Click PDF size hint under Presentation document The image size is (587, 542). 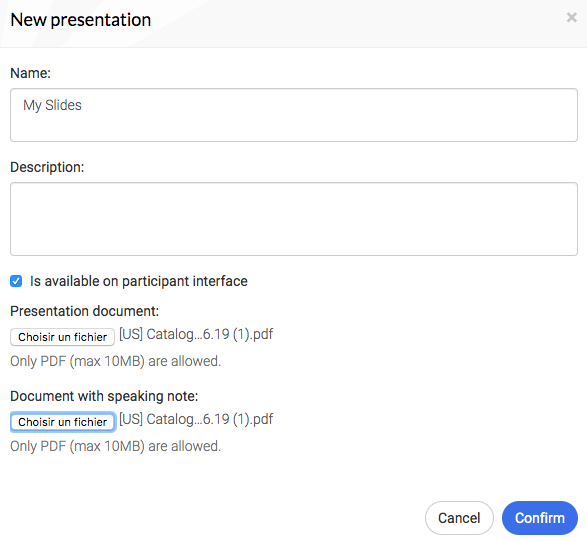coord(115,361)
